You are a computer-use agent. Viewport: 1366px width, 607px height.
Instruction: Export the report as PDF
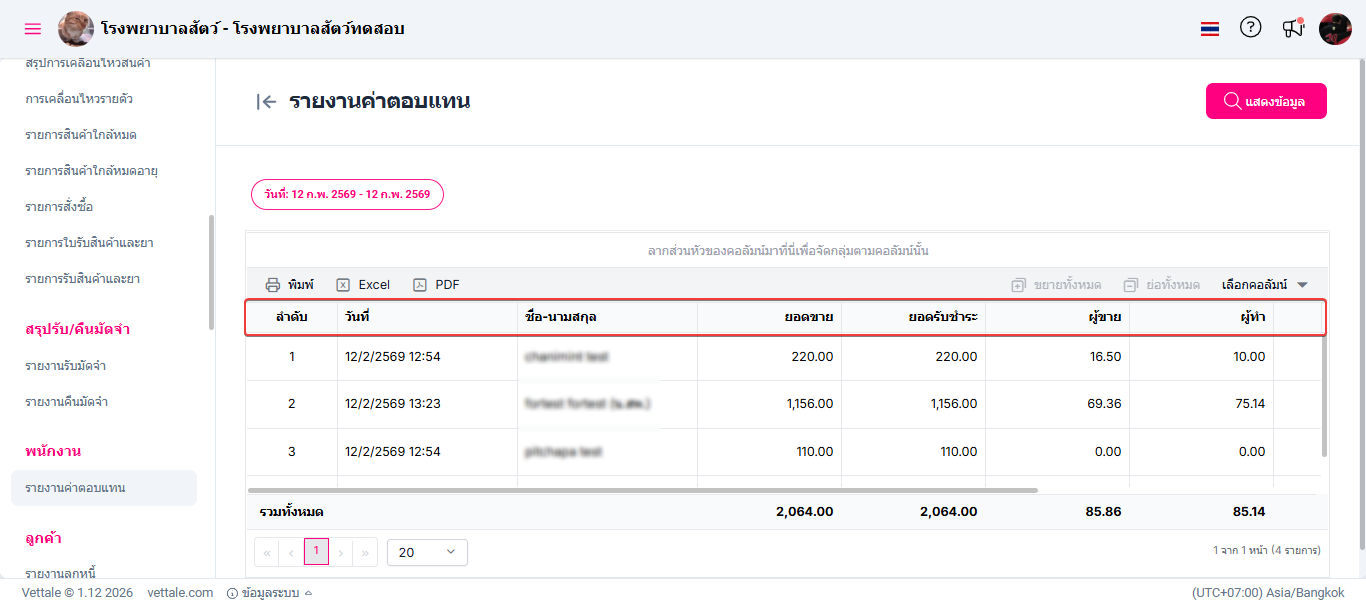coord(436,285)
